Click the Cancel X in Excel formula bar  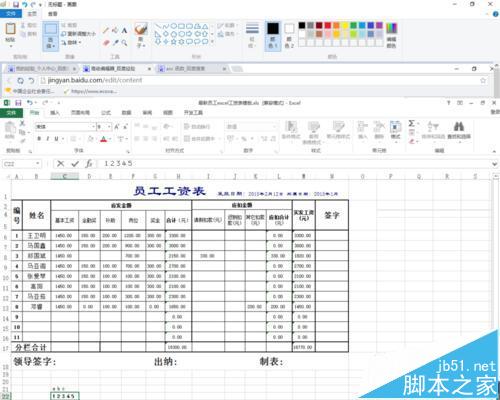pos(61,164)
